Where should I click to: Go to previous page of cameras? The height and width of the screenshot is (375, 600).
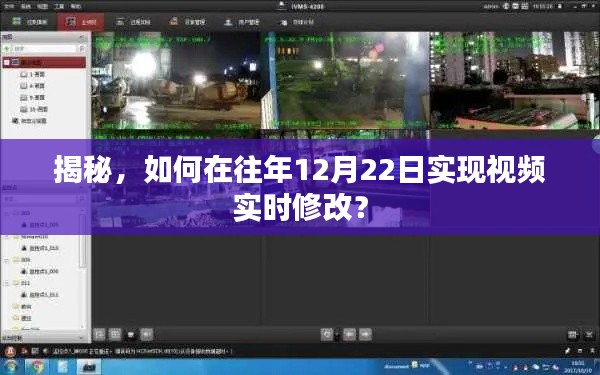pyautogui.click(x=349, y=334)
